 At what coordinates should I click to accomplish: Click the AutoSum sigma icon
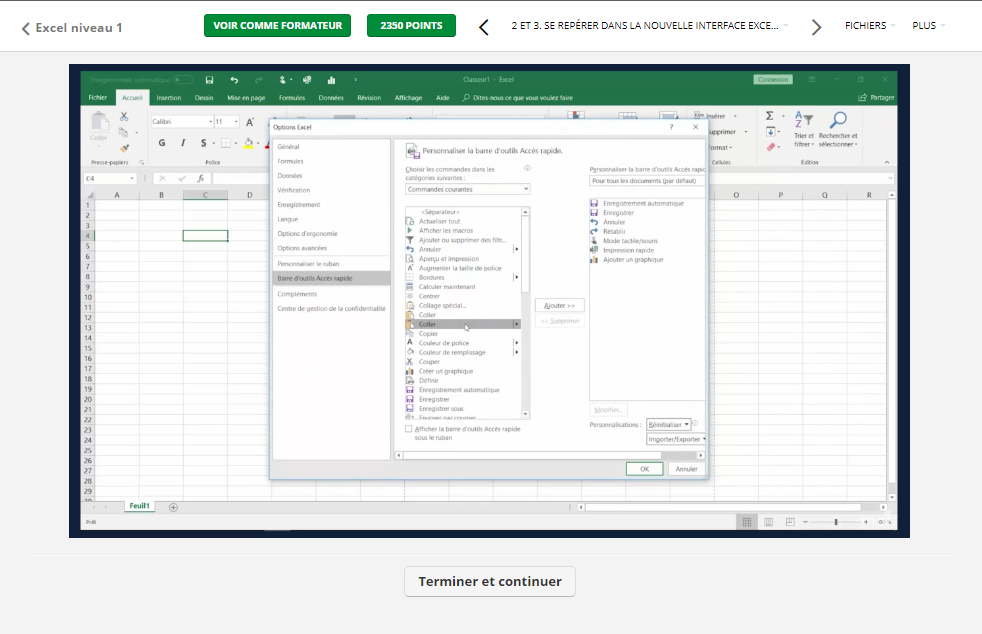point(770,116)
